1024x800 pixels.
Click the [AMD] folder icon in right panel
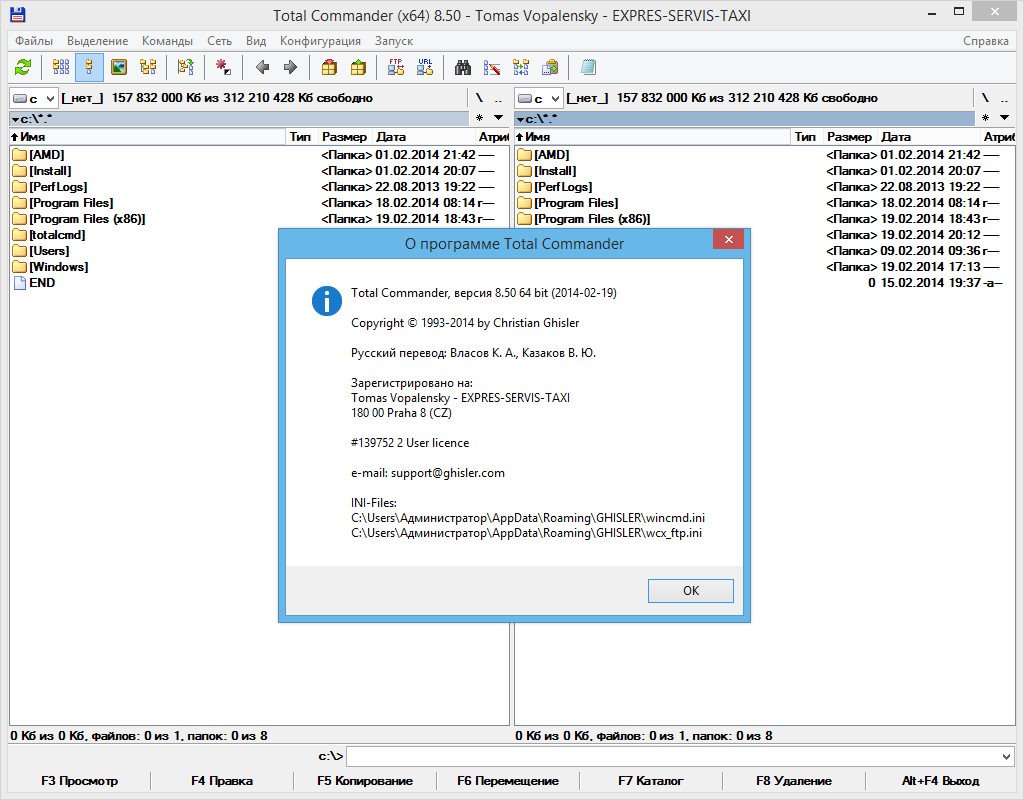tap(524, 155)
